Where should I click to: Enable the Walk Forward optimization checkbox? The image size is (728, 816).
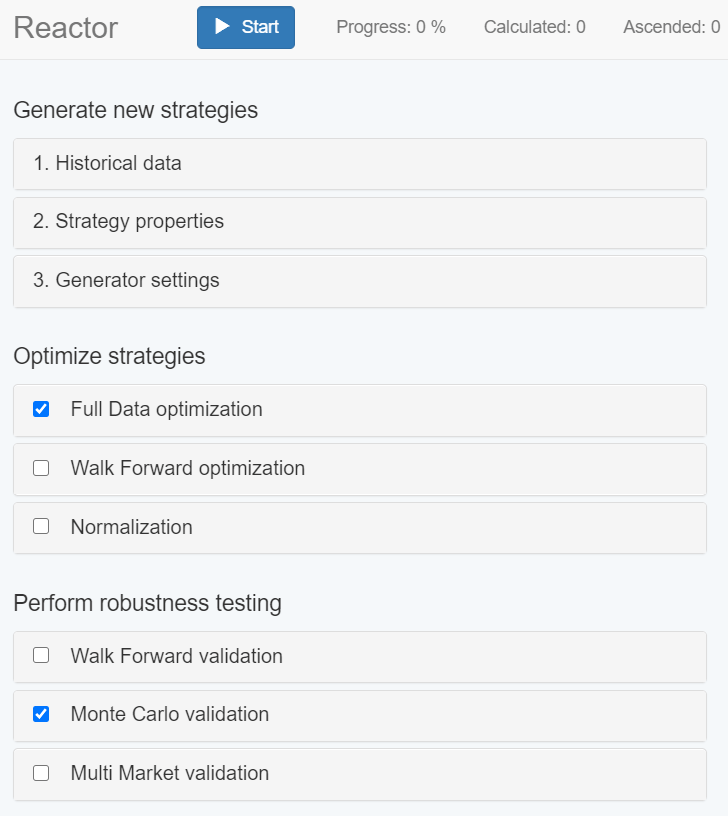pos(41,468)
